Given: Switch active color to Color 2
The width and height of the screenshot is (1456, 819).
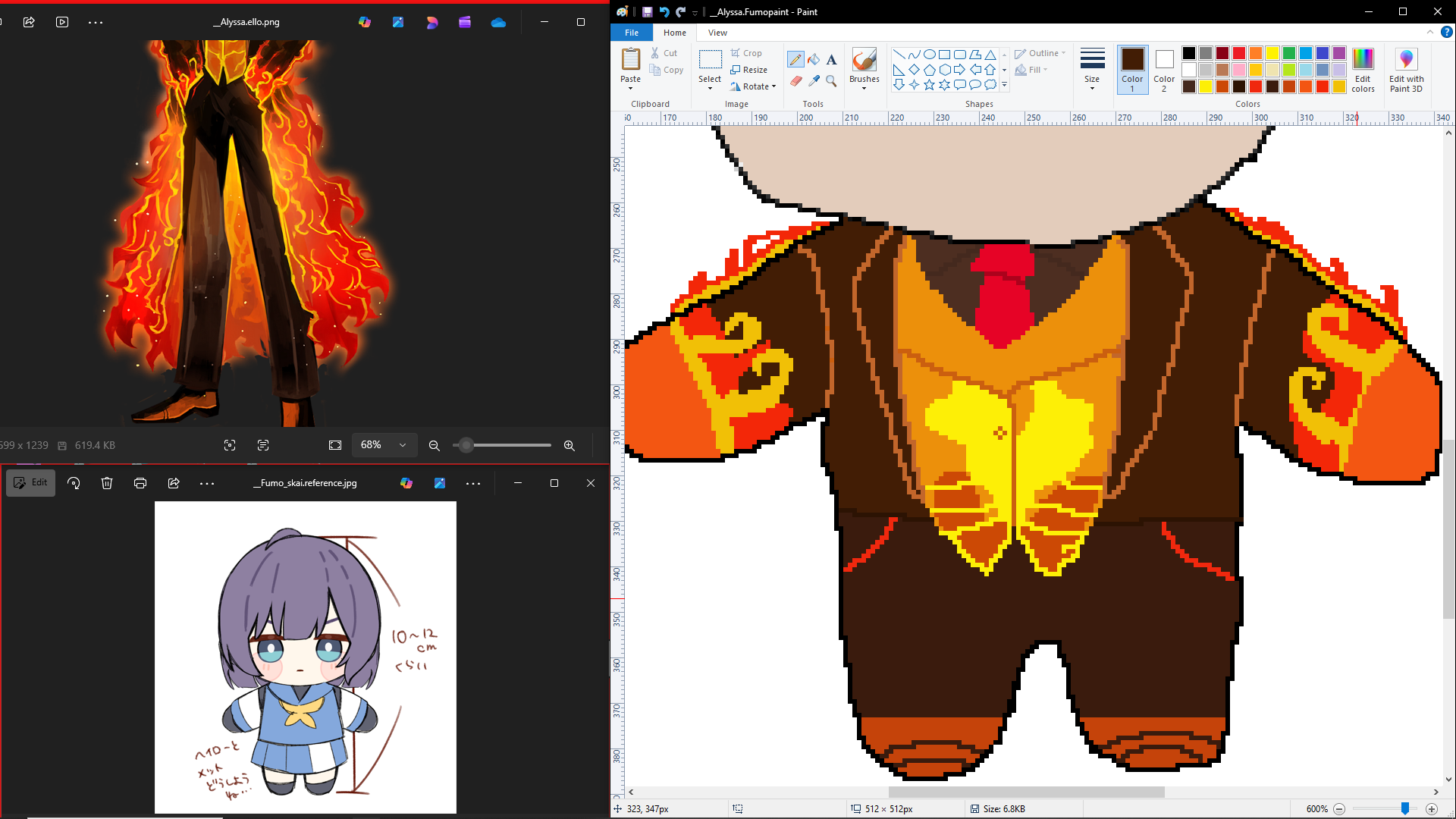Looking at the screenshot, I should click(x=1164, y=70).
